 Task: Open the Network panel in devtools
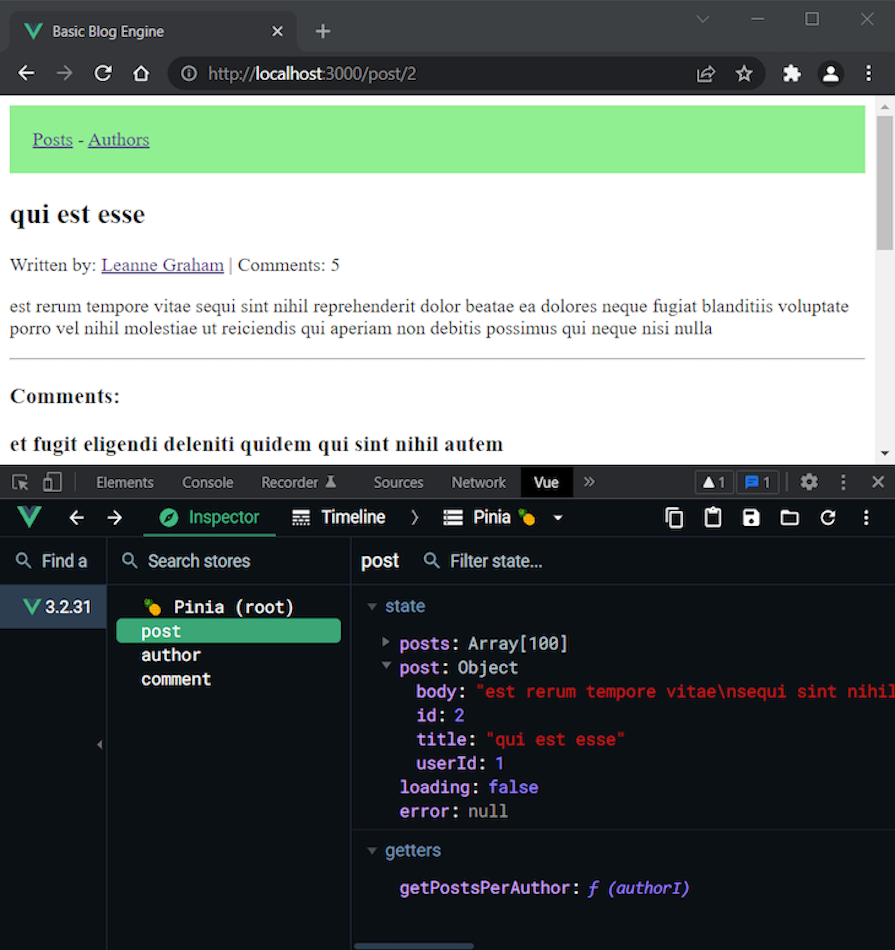tap(478, 482)
